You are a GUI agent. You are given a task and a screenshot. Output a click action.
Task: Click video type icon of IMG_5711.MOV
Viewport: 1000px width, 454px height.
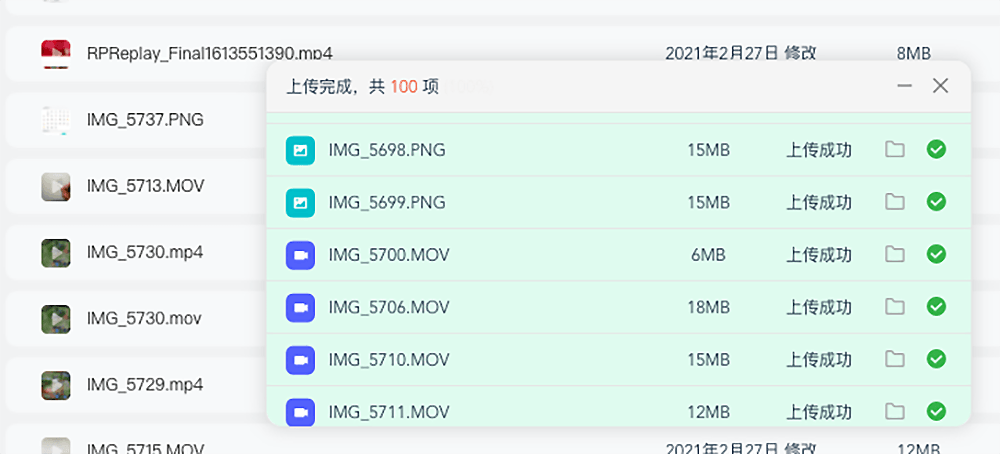tap(300, 411)
